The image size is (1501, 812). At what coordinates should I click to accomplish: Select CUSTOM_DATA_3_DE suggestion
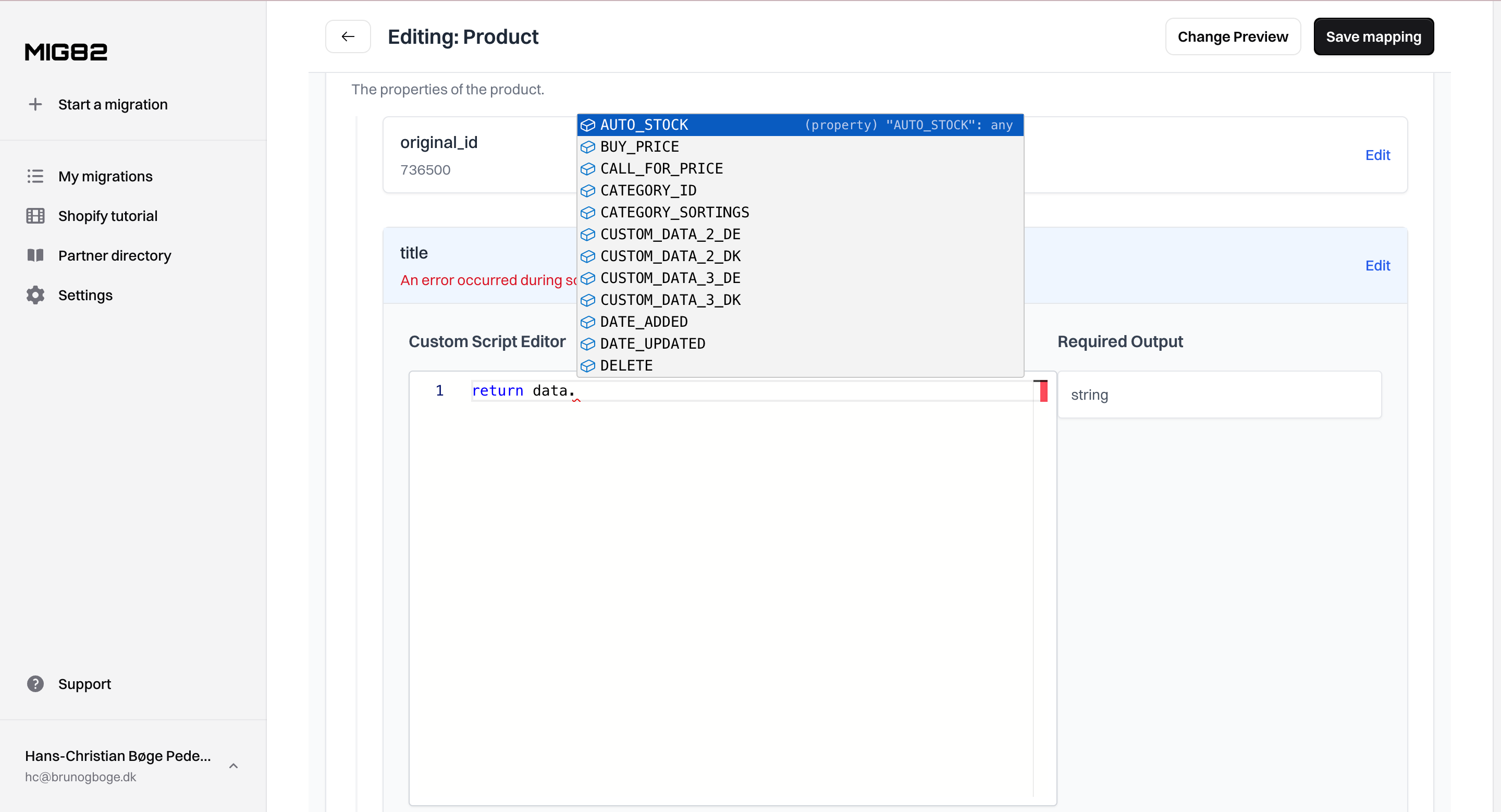click(800, 278)
